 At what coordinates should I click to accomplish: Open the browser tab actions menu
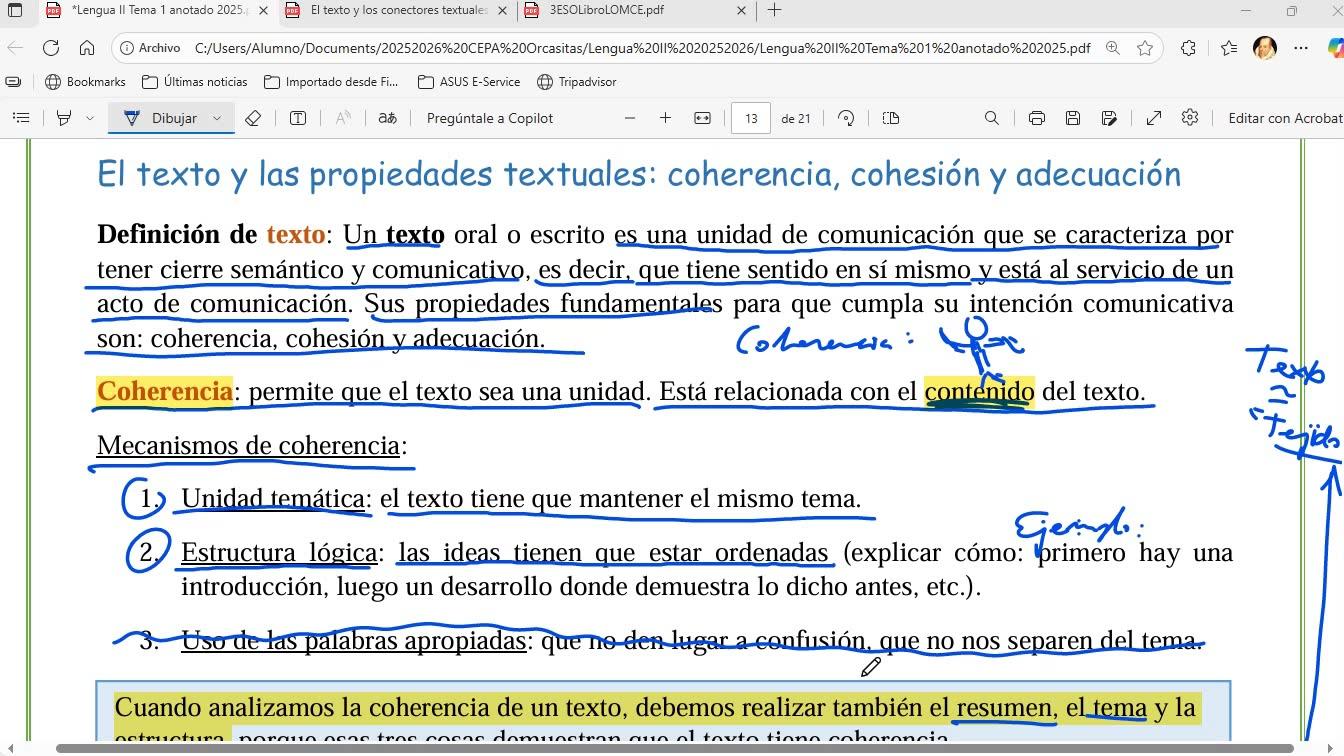15,10
